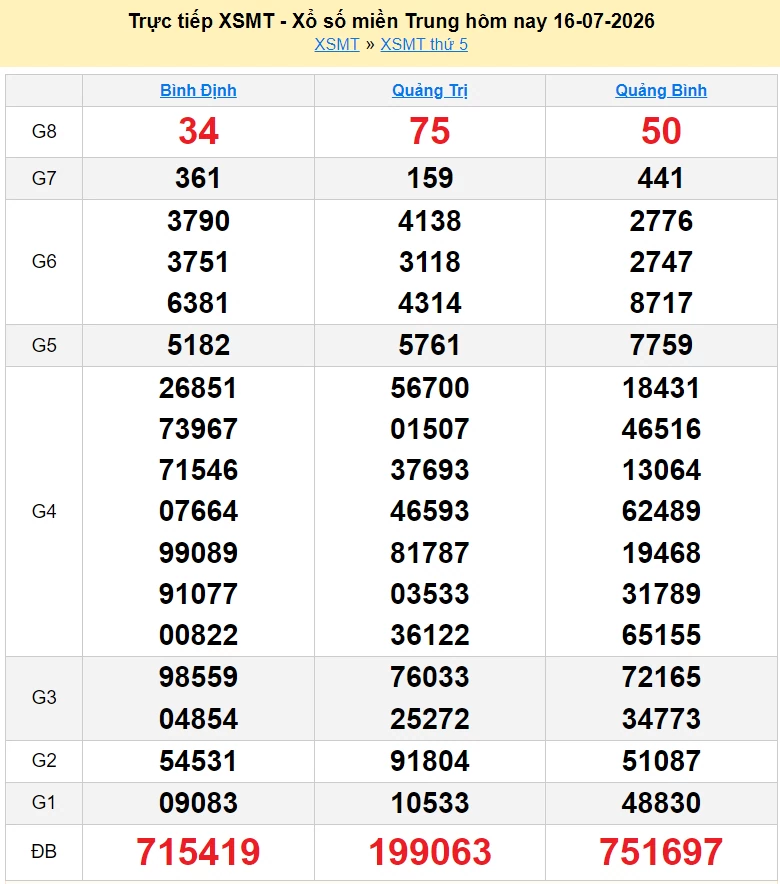Select G1 result 10533
The height and width of the screenshot is (884, 780).
pyautogui.click(x=429, y=803)
